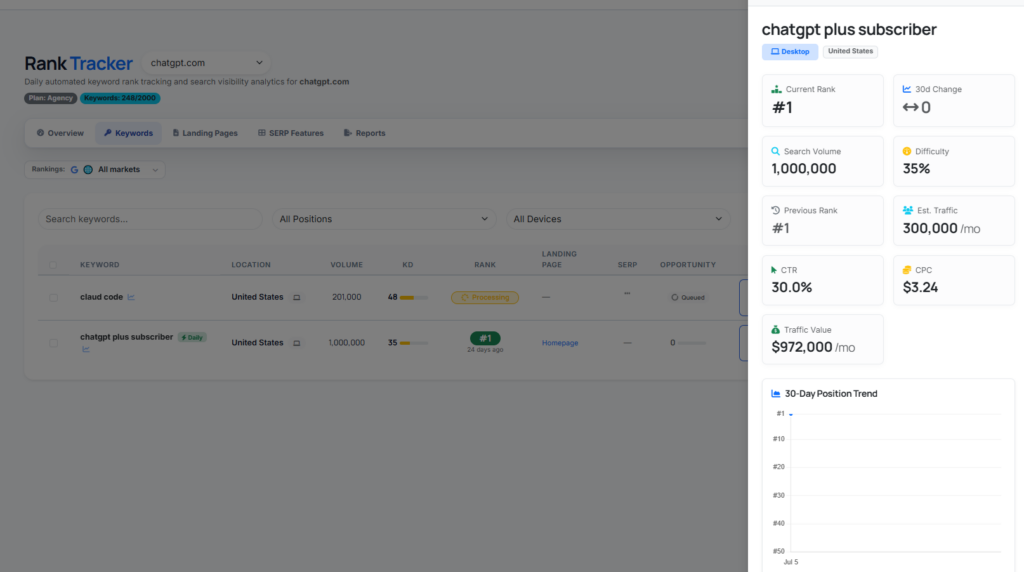Click the Google icon in Rankings selector
The width and height of the screenshot is (1024, 572).
[x=74, y=170]
